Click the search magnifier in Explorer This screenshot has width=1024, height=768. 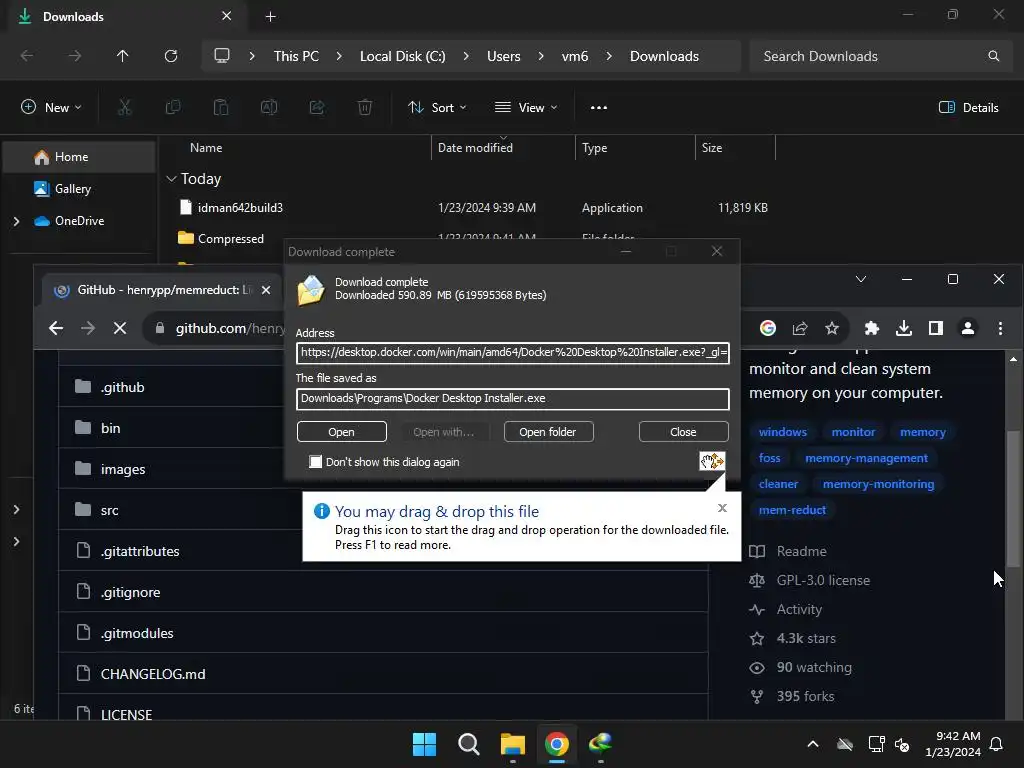(x=993, y=56)
